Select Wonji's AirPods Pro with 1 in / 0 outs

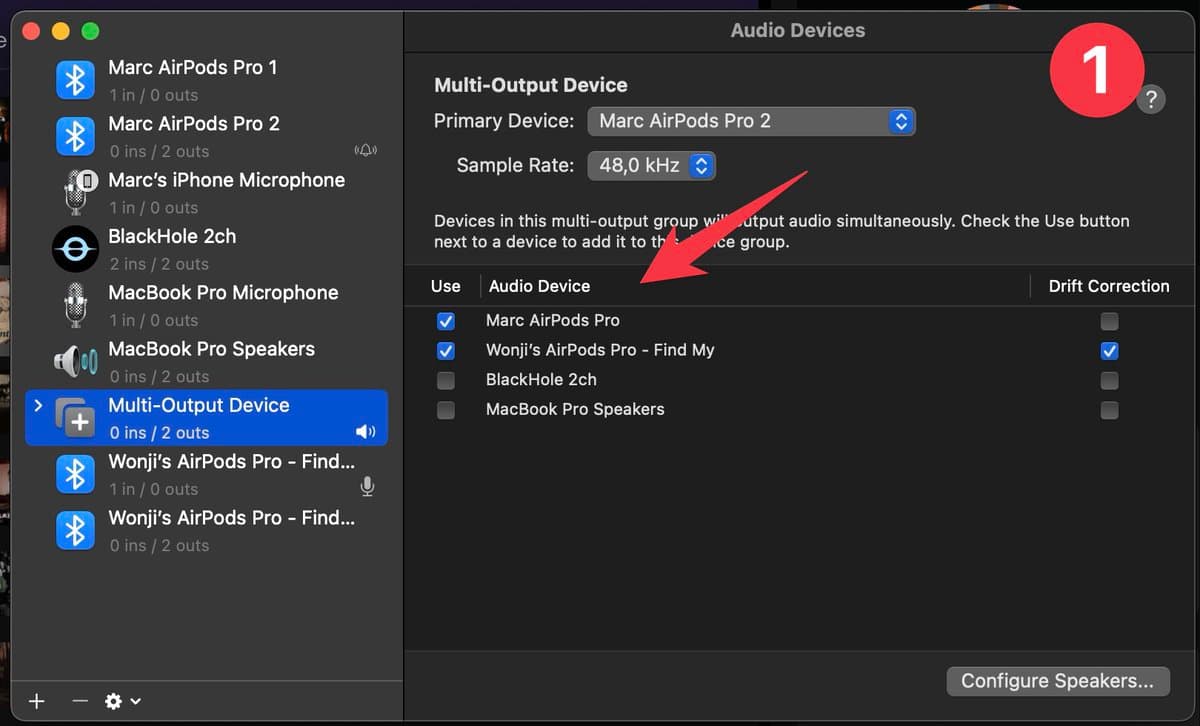tap(206, 474)
